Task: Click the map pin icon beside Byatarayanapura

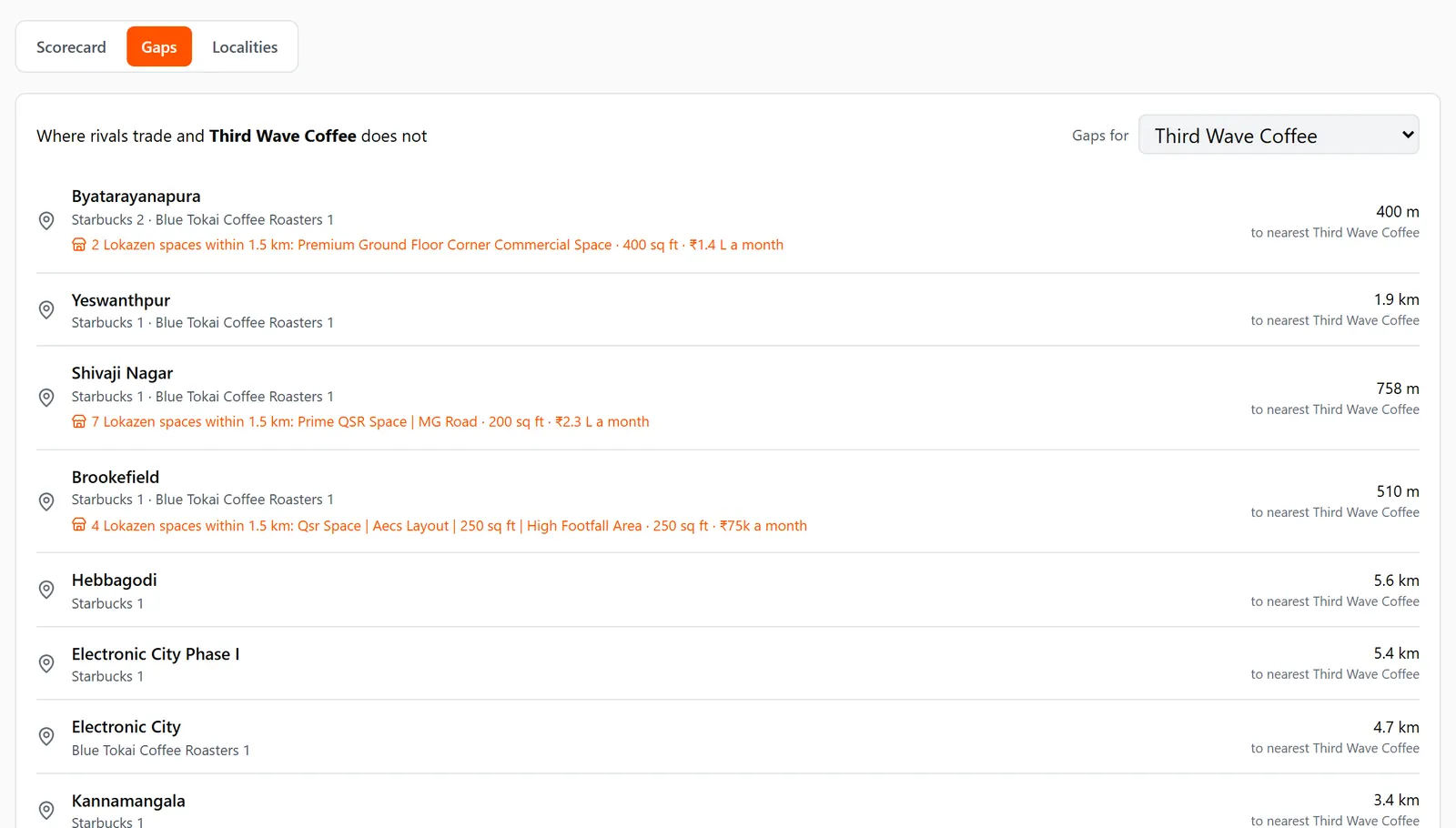Action: [x=46, y=220]
